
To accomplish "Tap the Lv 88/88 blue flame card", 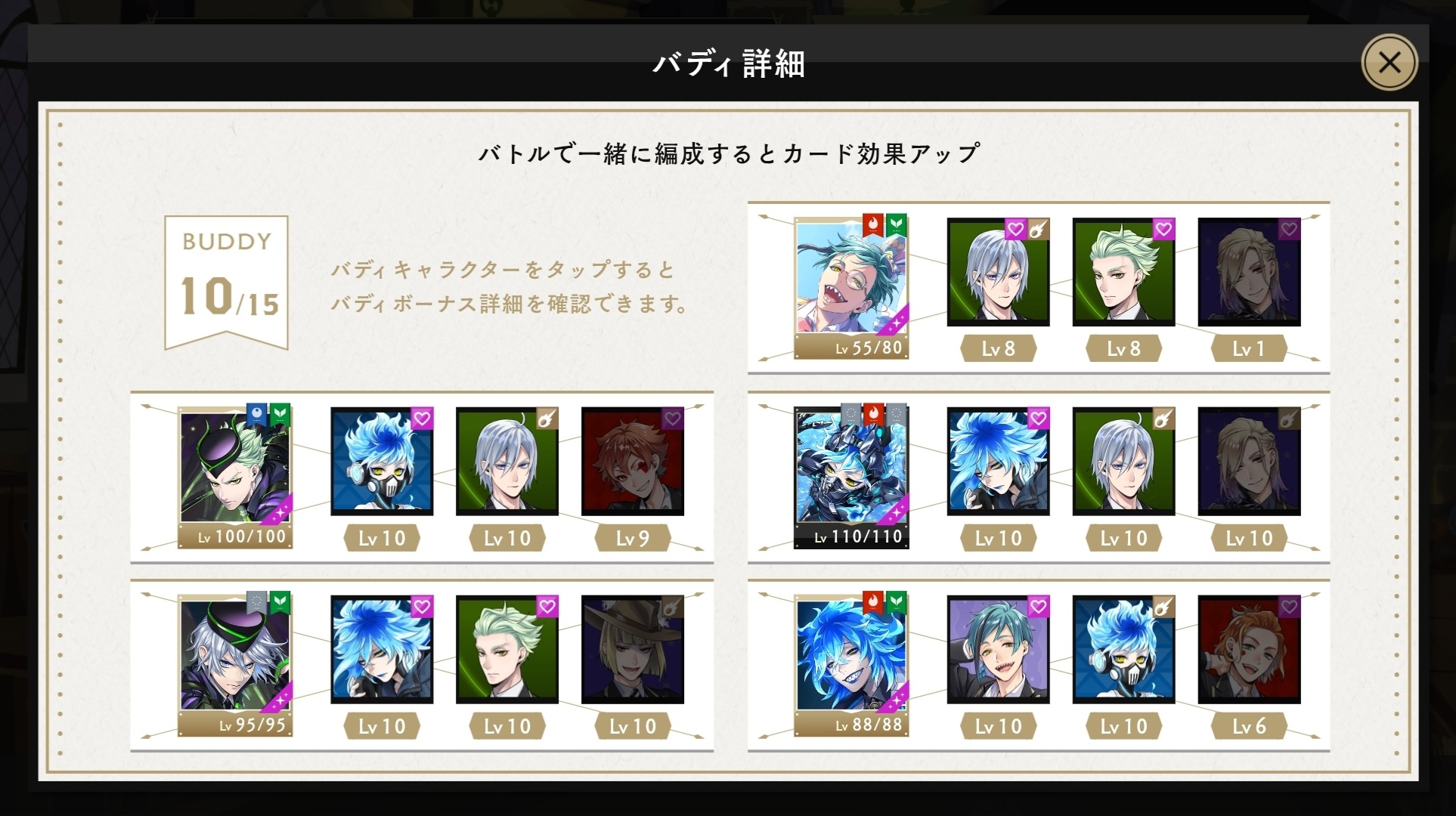I will click(851, 664).
